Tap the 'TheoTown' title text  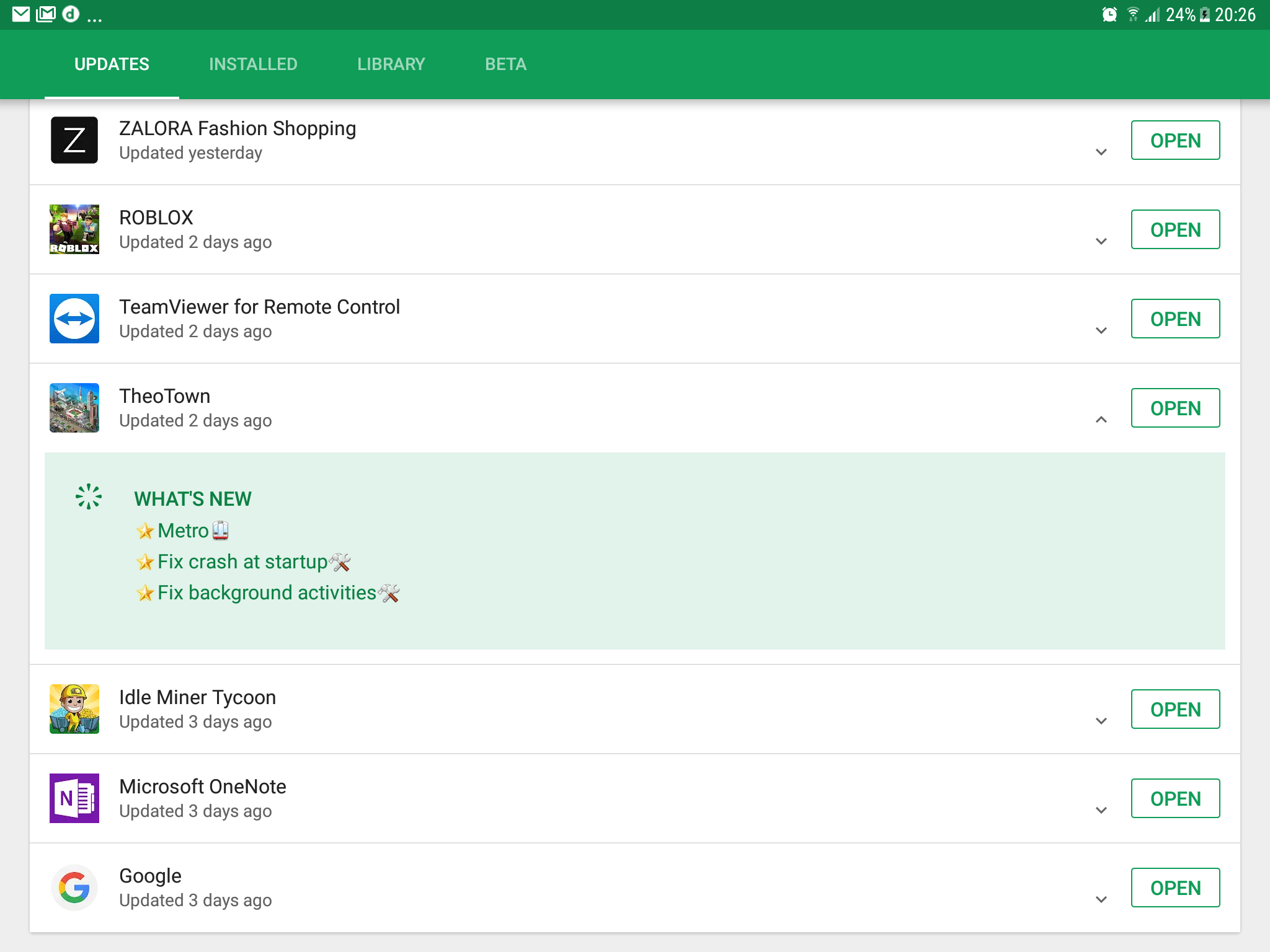[164, 396]
